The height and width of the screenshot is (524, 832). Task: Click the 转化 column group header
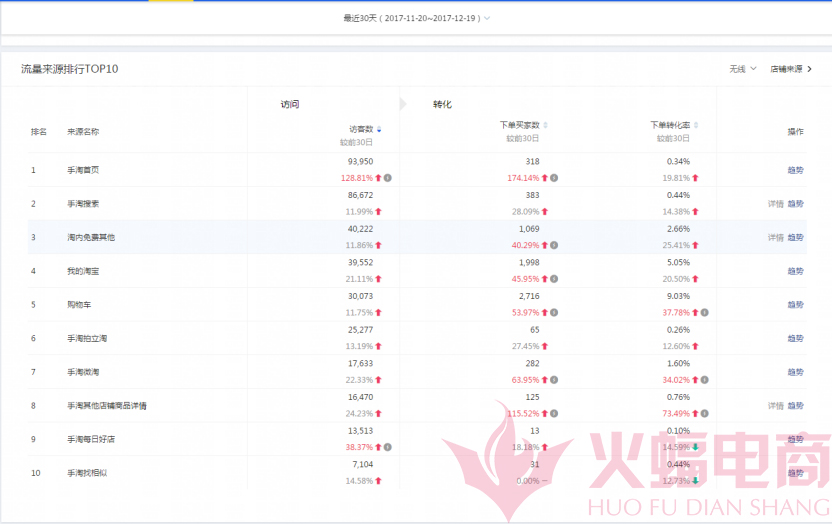(442, 104)
